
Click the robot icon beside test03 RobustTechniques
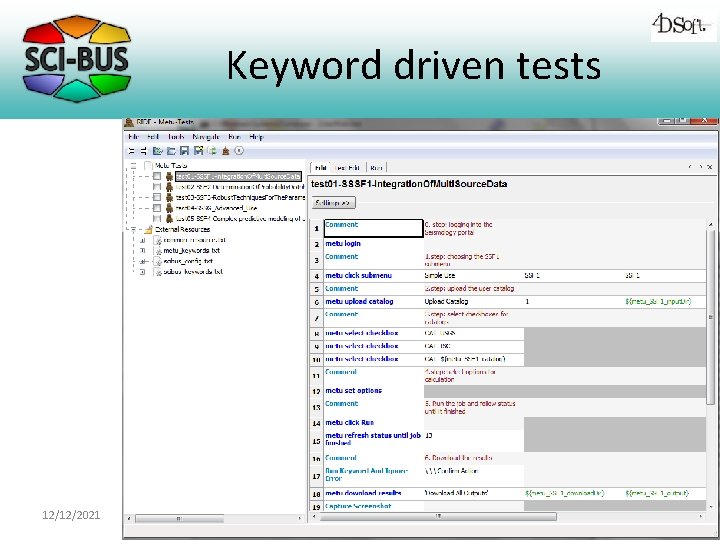(169, 197)
